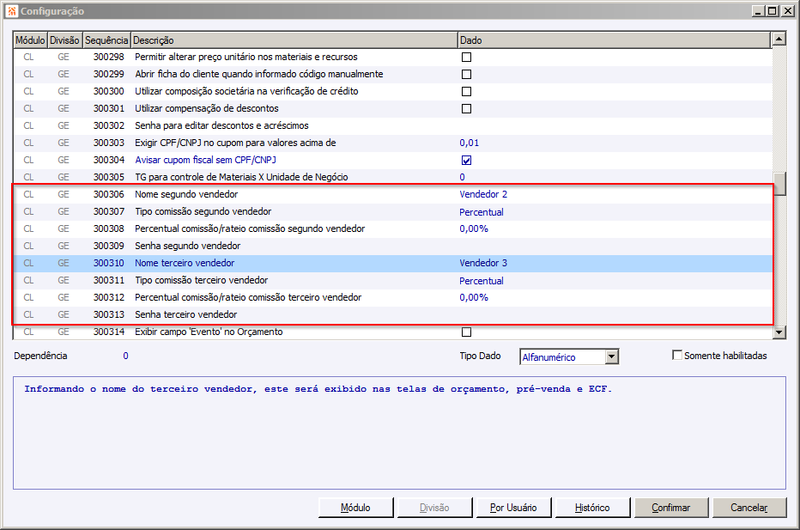Click the Módulo column header
The image size is (800, 530).
(x=30, y=40)
